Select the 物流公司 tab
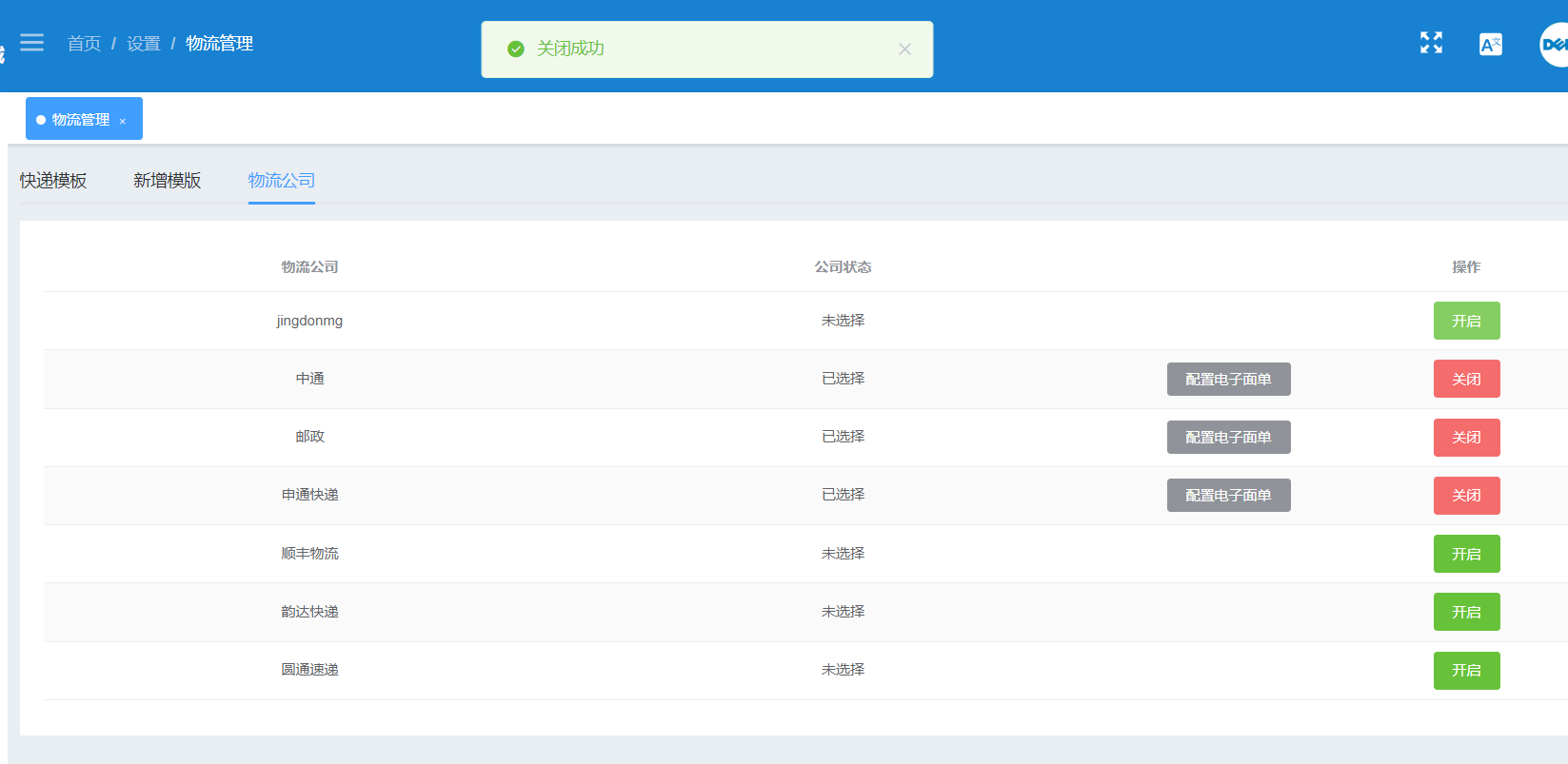 pos(282,180)
